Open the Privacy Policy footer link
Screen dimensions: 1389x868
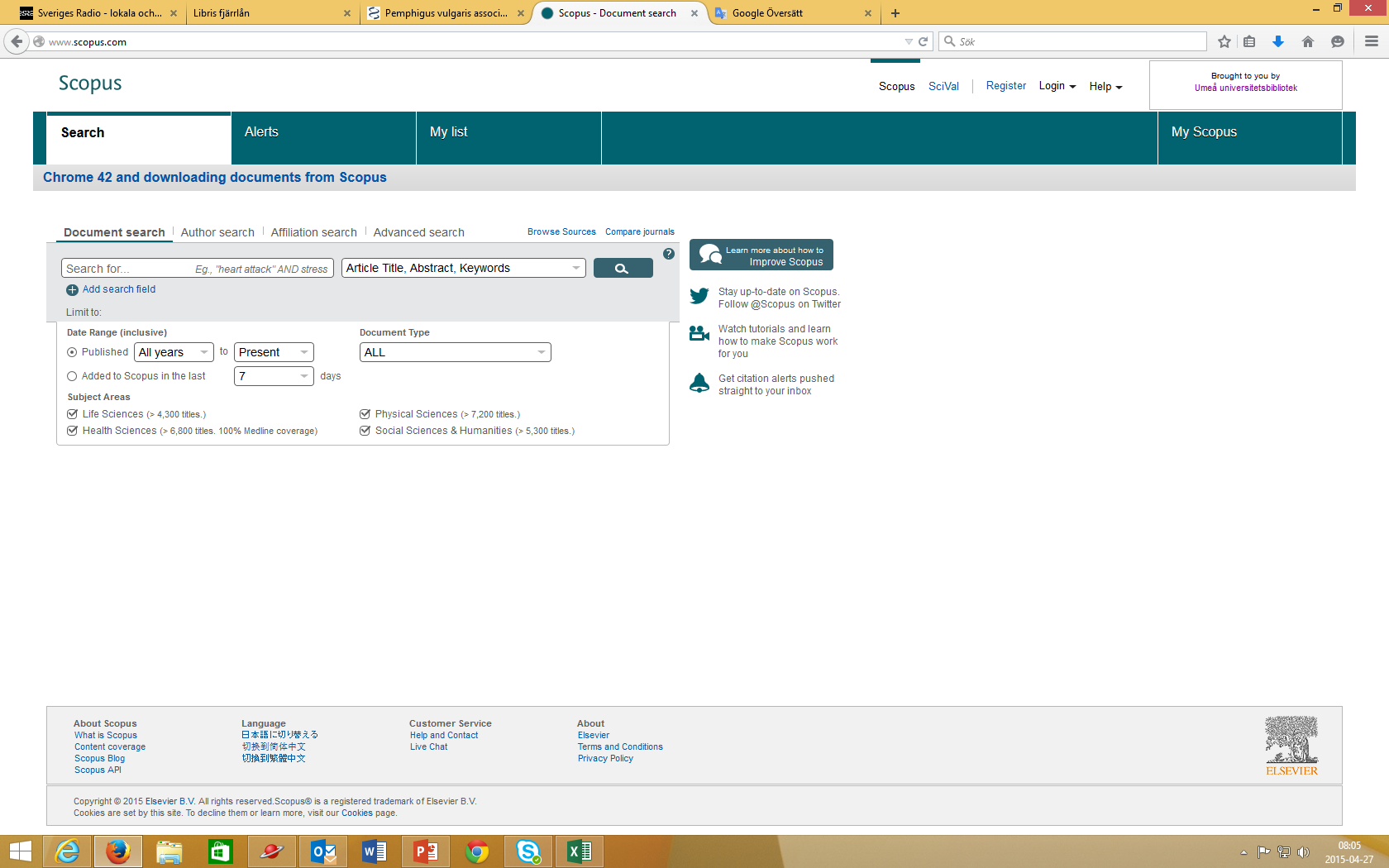(605, 758)
